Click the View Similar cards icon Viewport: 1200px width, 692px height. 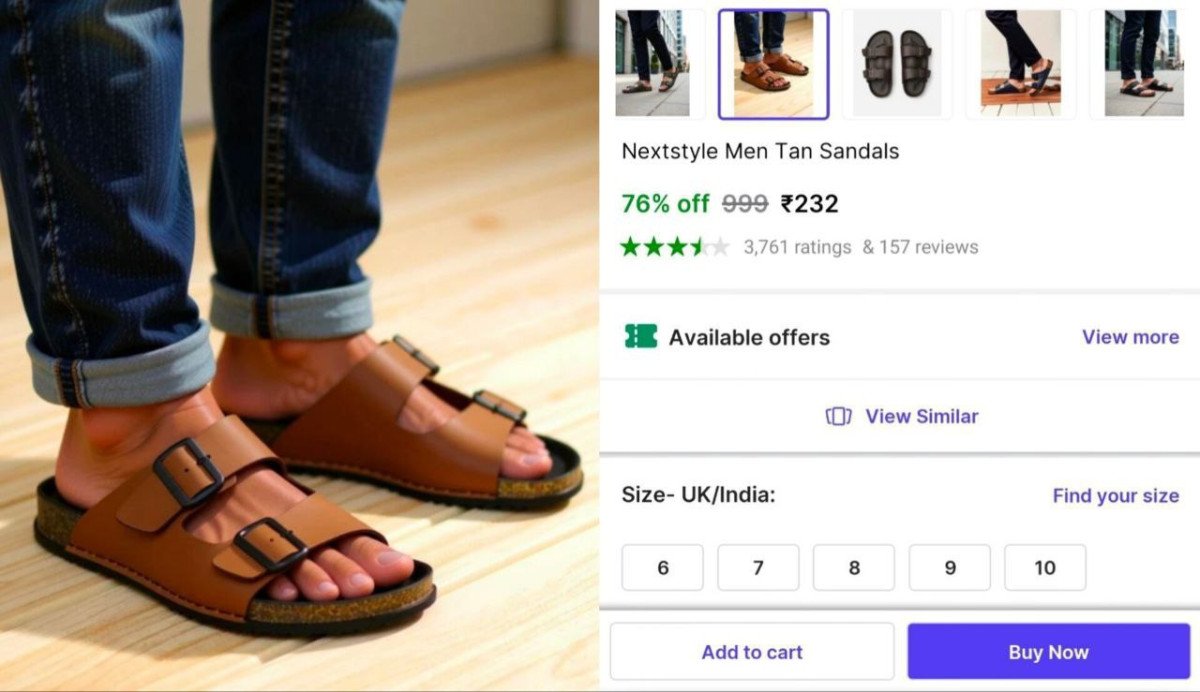(x=838, y=416)
